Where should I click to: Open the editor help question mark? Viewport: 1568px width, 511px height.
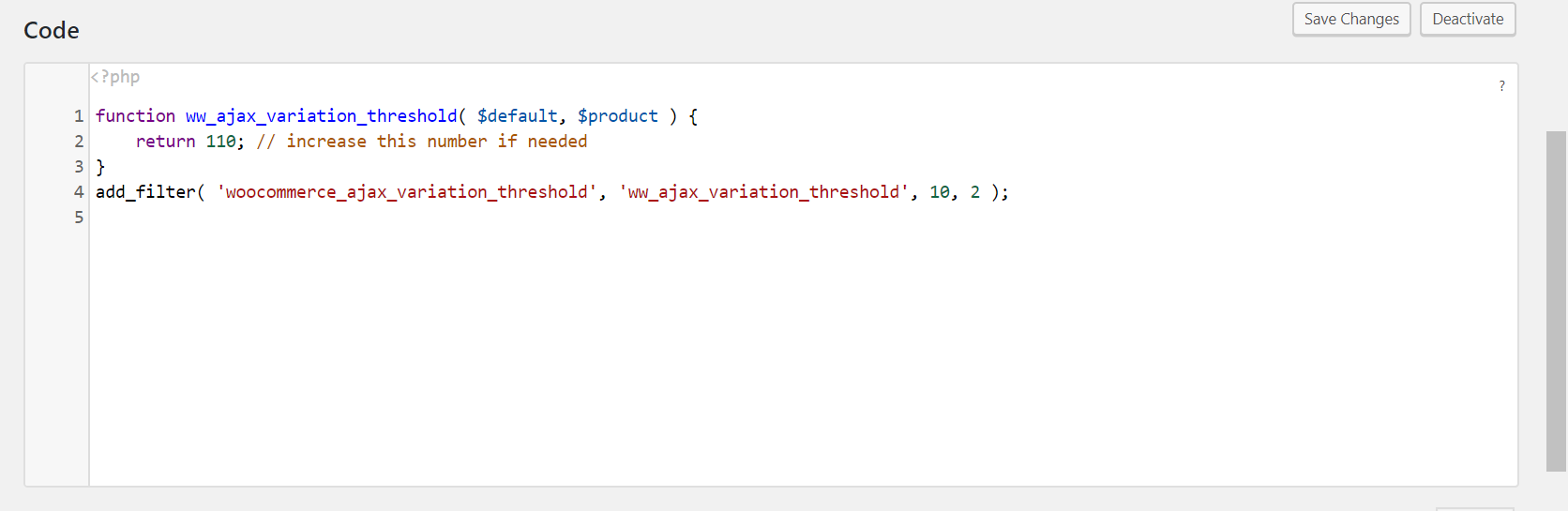pos(1501,86)
